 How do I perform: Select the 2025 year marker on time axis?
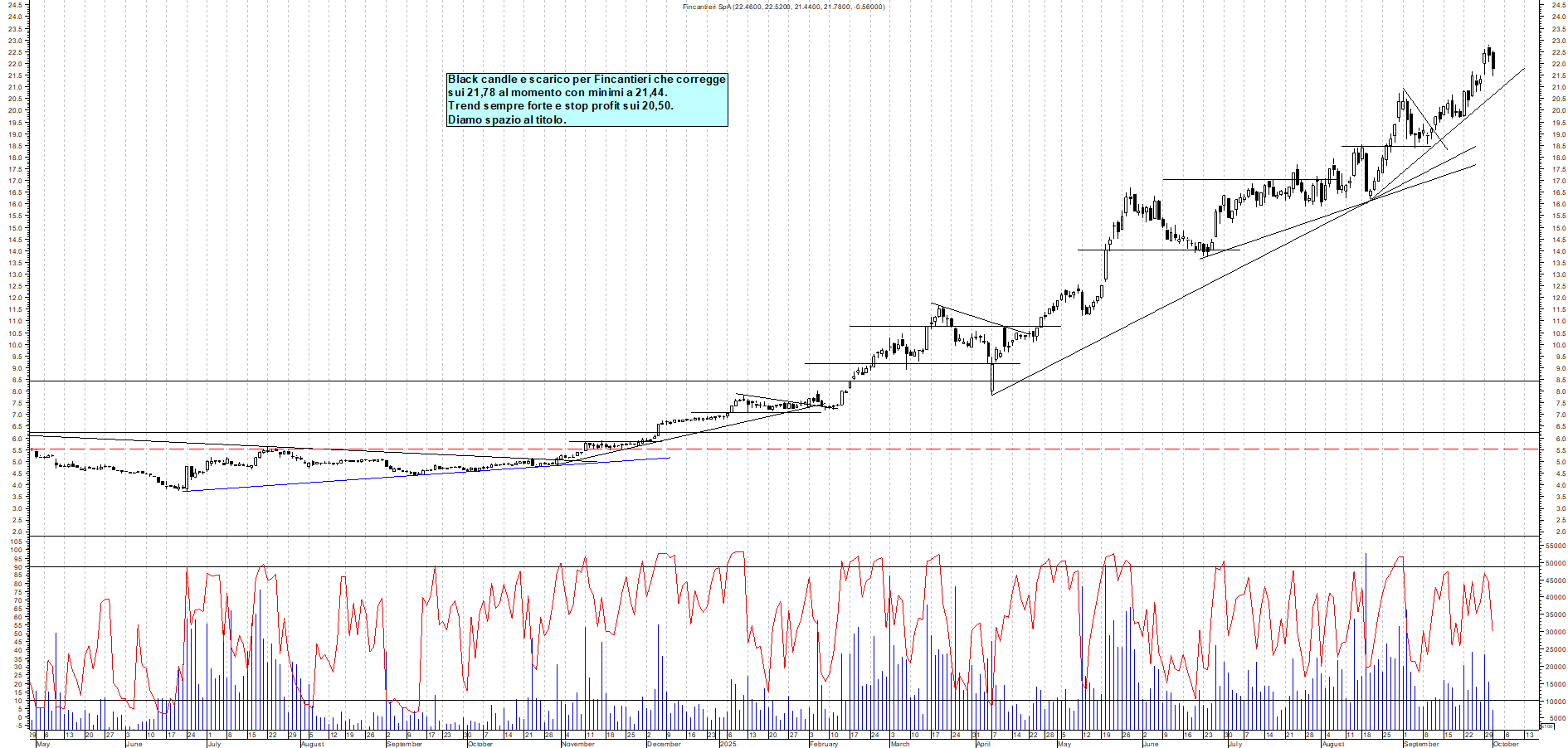(x=728, y=744)
